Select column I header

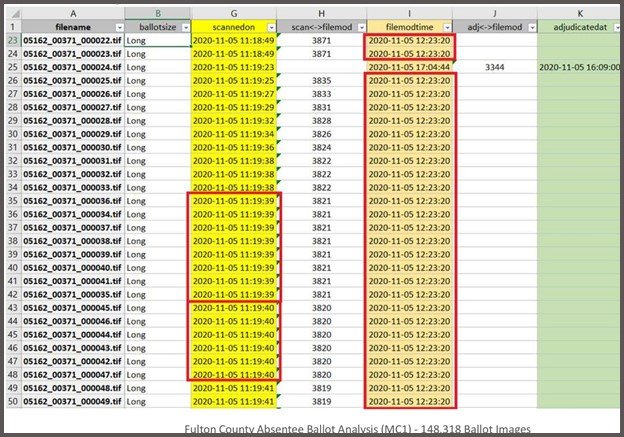tap(409, 9)
